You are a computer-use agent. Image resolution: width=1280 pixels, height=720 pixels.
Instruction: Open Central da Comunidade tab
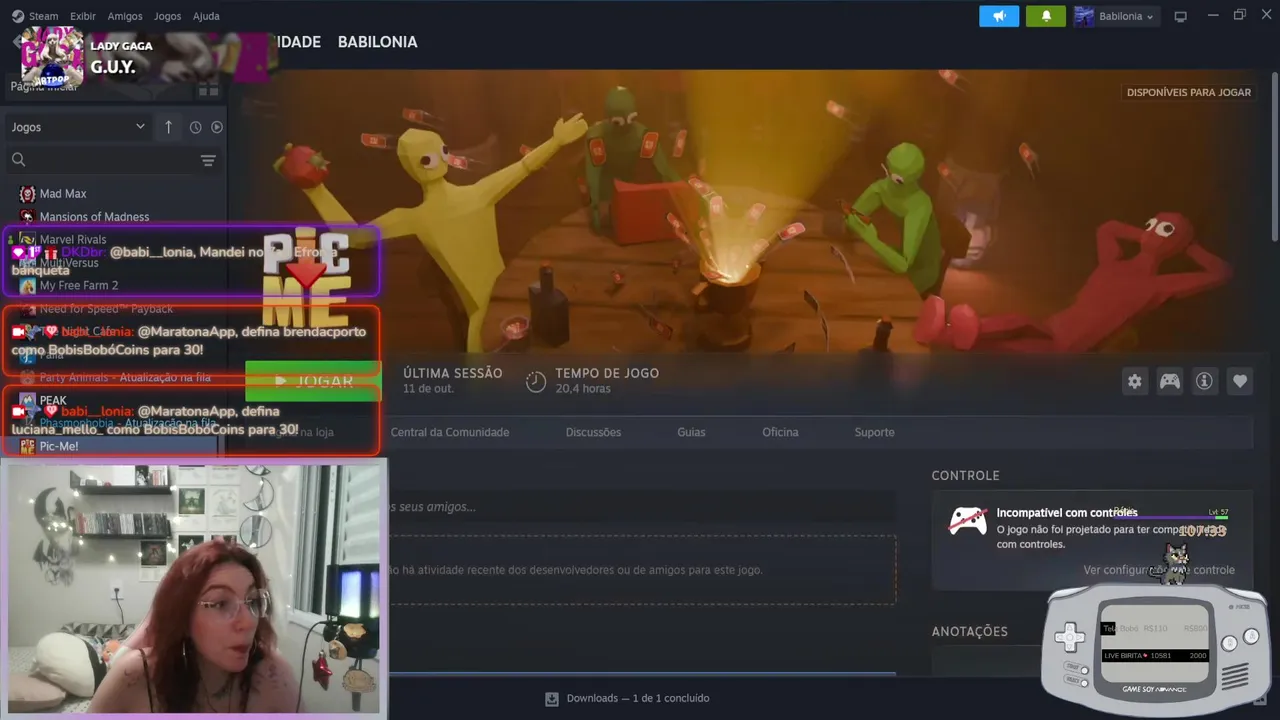(450, 432)
